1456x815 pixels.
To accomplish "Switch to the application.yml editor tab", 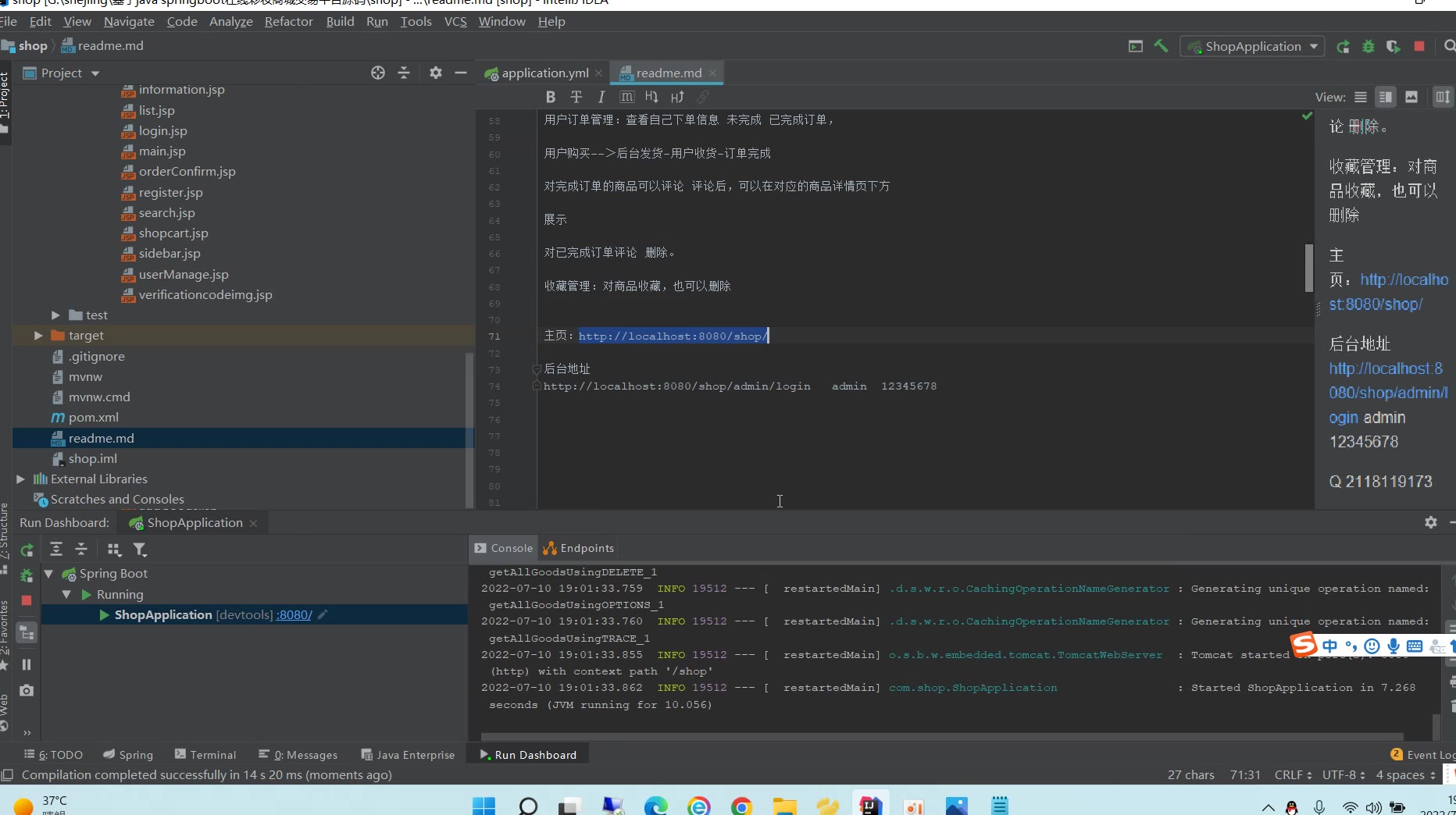I will click(544, 73).
